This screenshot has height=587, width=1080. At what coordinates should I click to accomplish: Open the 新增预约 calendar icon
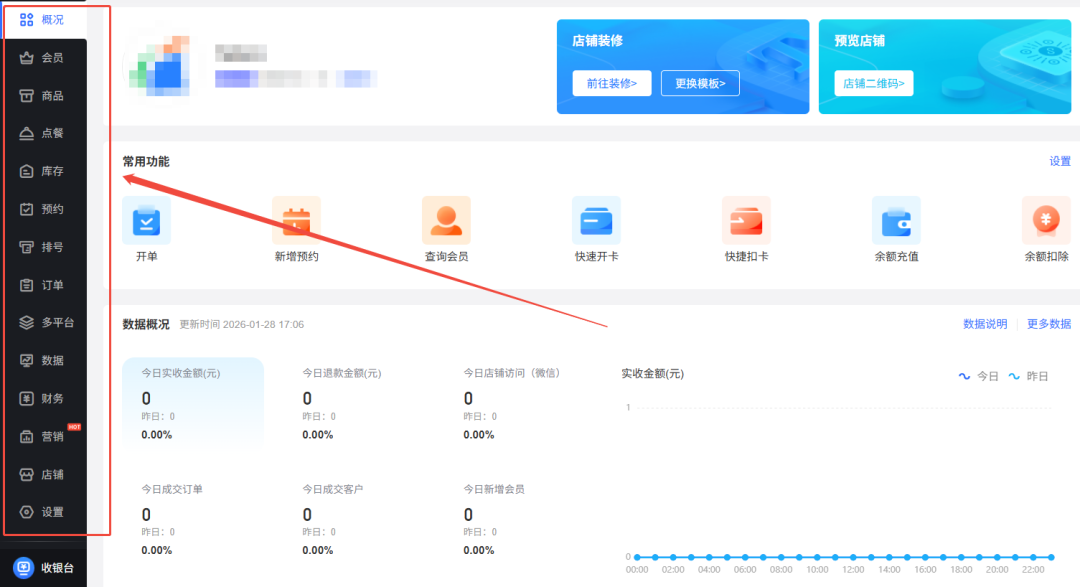pos(296,220)
